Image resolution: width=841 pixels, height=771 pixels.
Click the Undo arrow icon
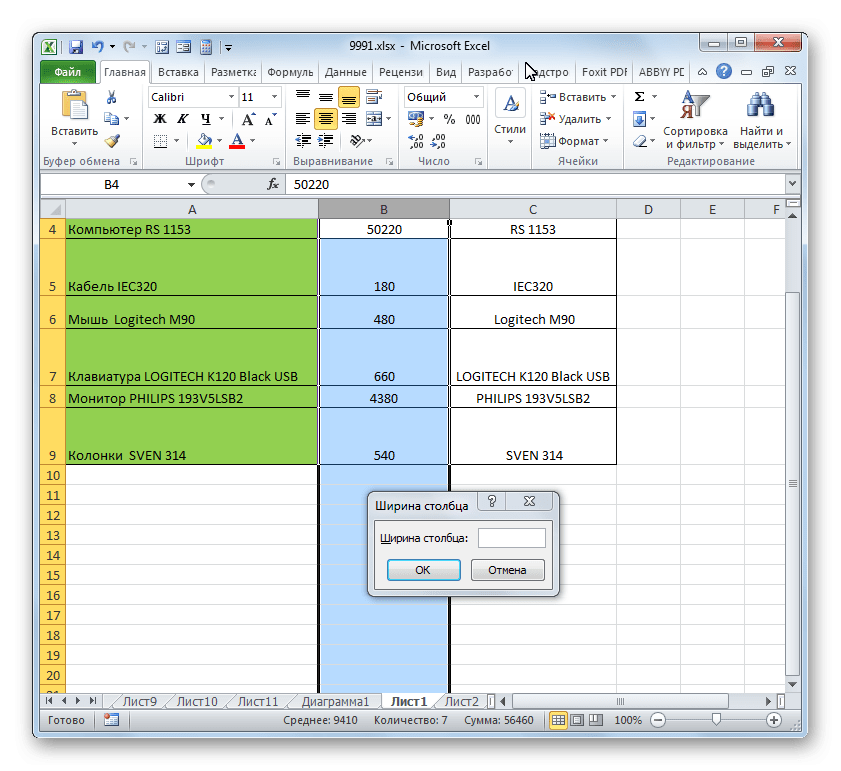[97, 47]
